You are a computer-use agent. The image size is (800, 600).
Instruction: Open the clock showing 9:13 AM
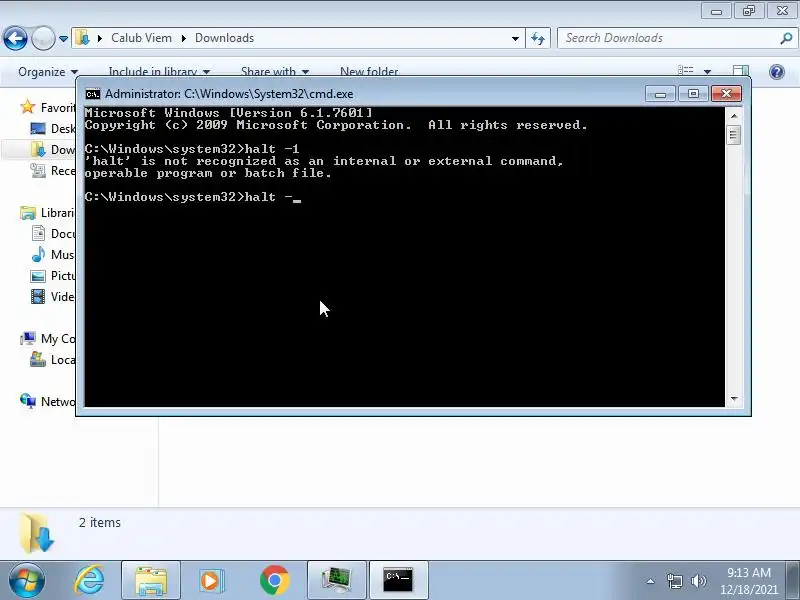[748, 581]
